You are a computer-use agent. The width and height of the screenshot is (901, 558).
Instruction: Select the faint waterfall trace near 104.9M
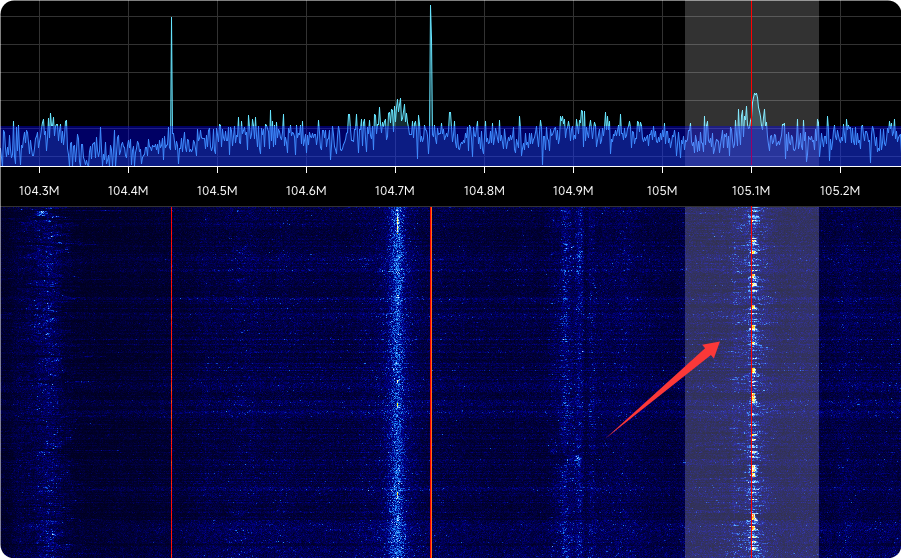click(571, 380)
